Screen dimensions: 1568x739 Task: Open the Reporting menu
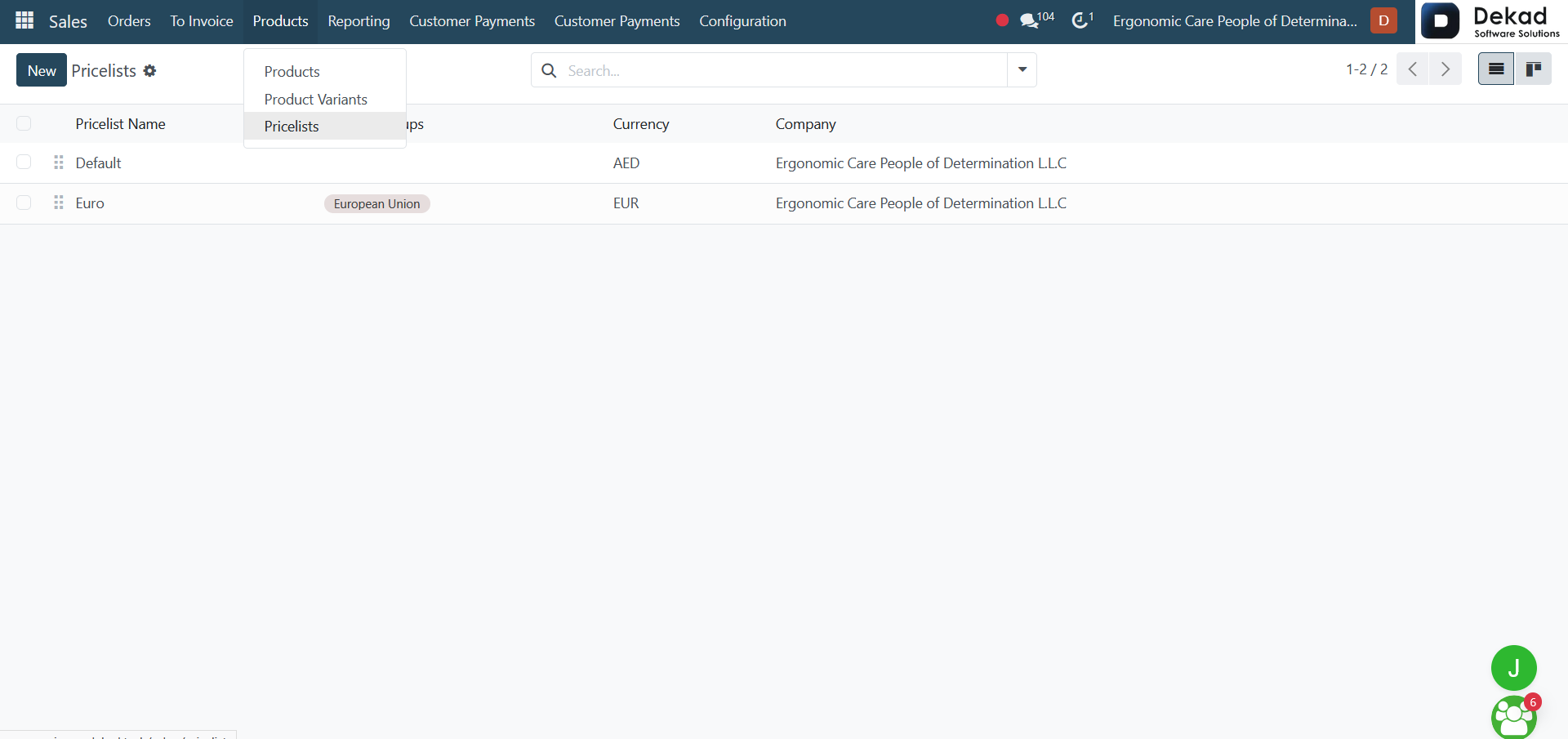click(x=359, y=21)
